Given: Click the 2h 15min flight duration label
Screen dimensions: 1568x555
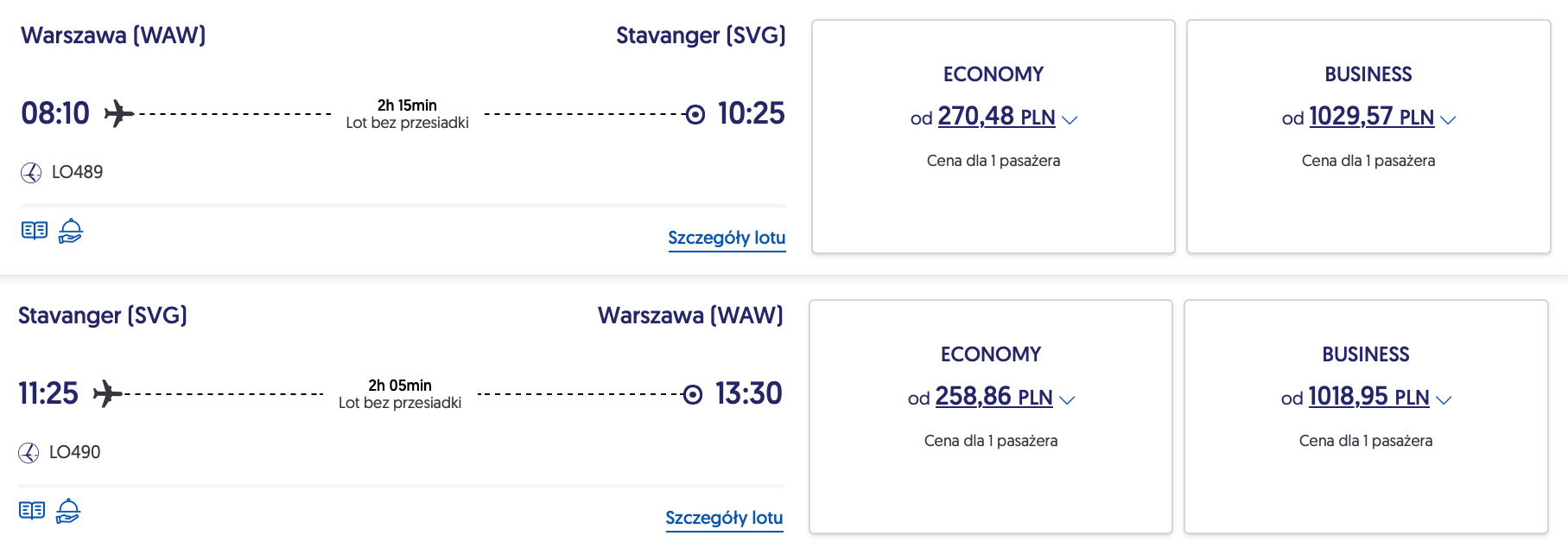Looking at the screenshot, I should click(407, 105).
